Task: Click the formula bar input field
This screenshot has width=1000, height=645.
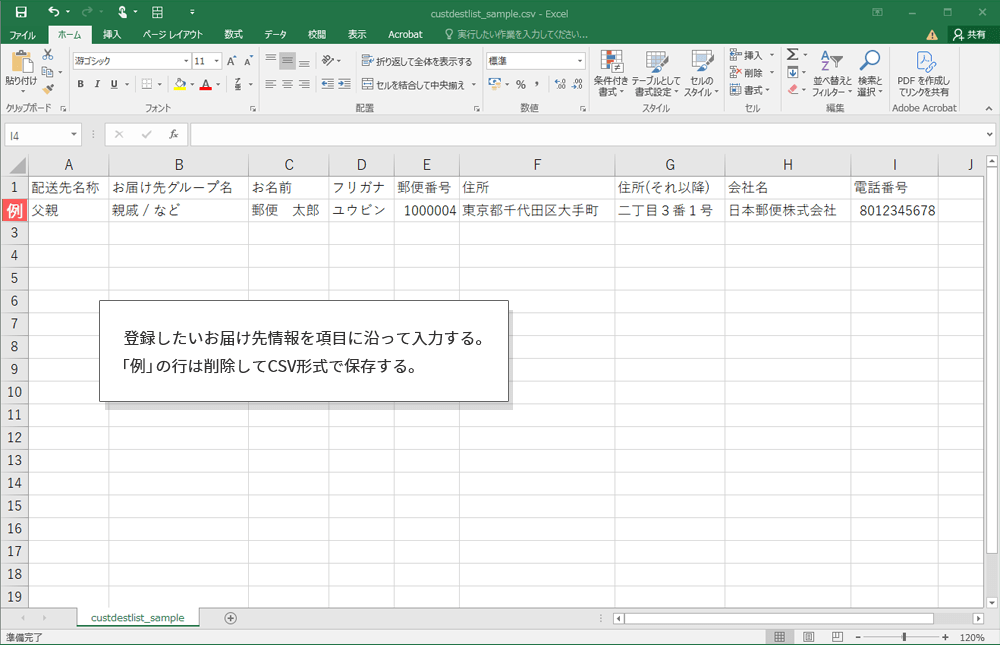Action: tap(590, 134)
